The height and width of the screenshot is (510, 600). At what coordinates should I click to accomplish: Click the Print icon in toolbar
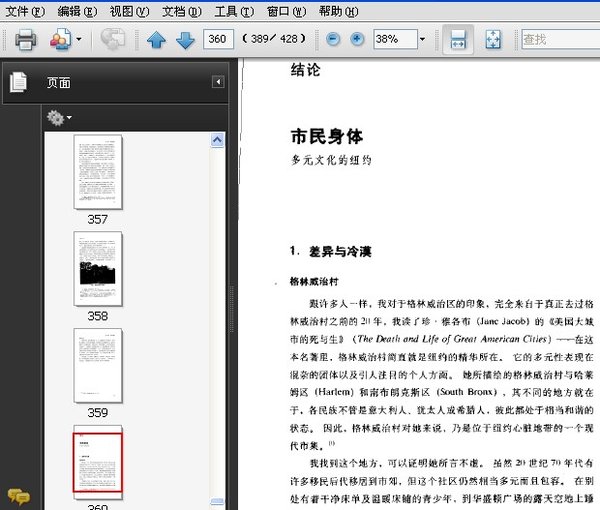point(24,40)
